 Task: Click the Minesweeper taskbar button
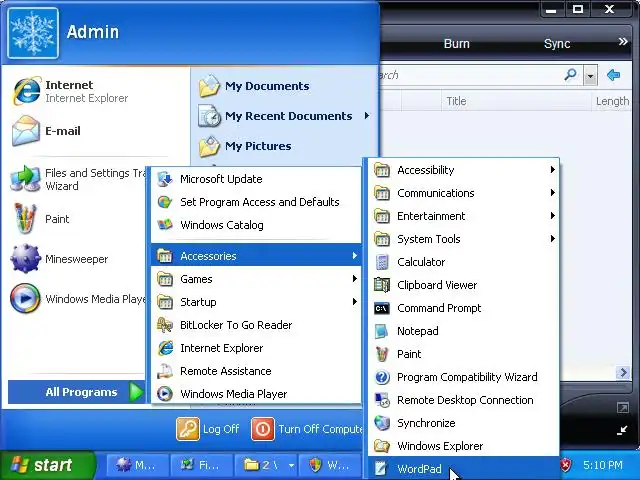coord(138,465)
